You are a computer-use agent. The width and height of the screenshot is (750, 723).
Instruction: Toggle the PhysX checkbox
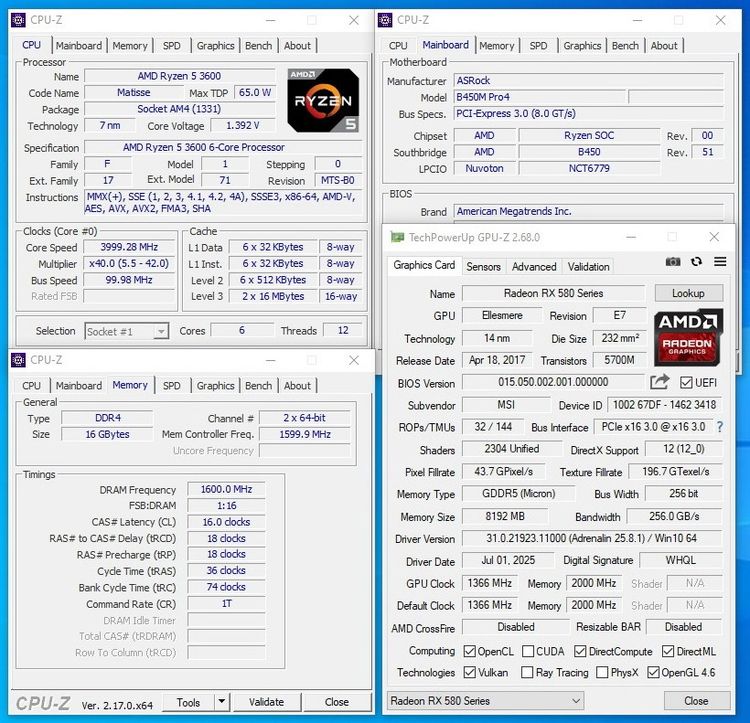tap(602, 672)
